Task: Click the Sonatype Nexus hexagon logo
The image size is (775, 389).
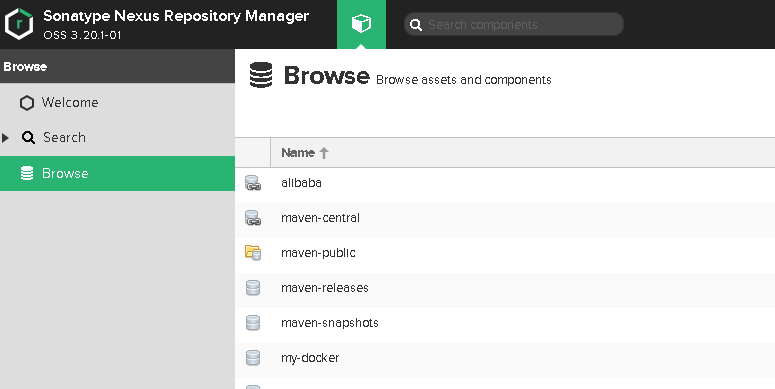Action: coord(19,24)
